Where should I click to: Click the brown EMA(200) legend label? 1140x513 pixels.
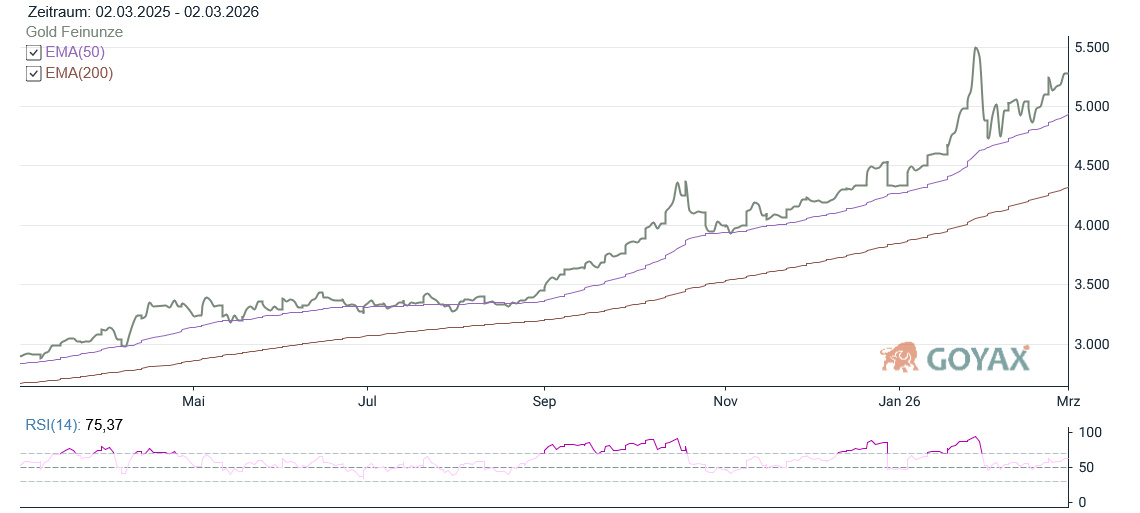coord(79,72)
